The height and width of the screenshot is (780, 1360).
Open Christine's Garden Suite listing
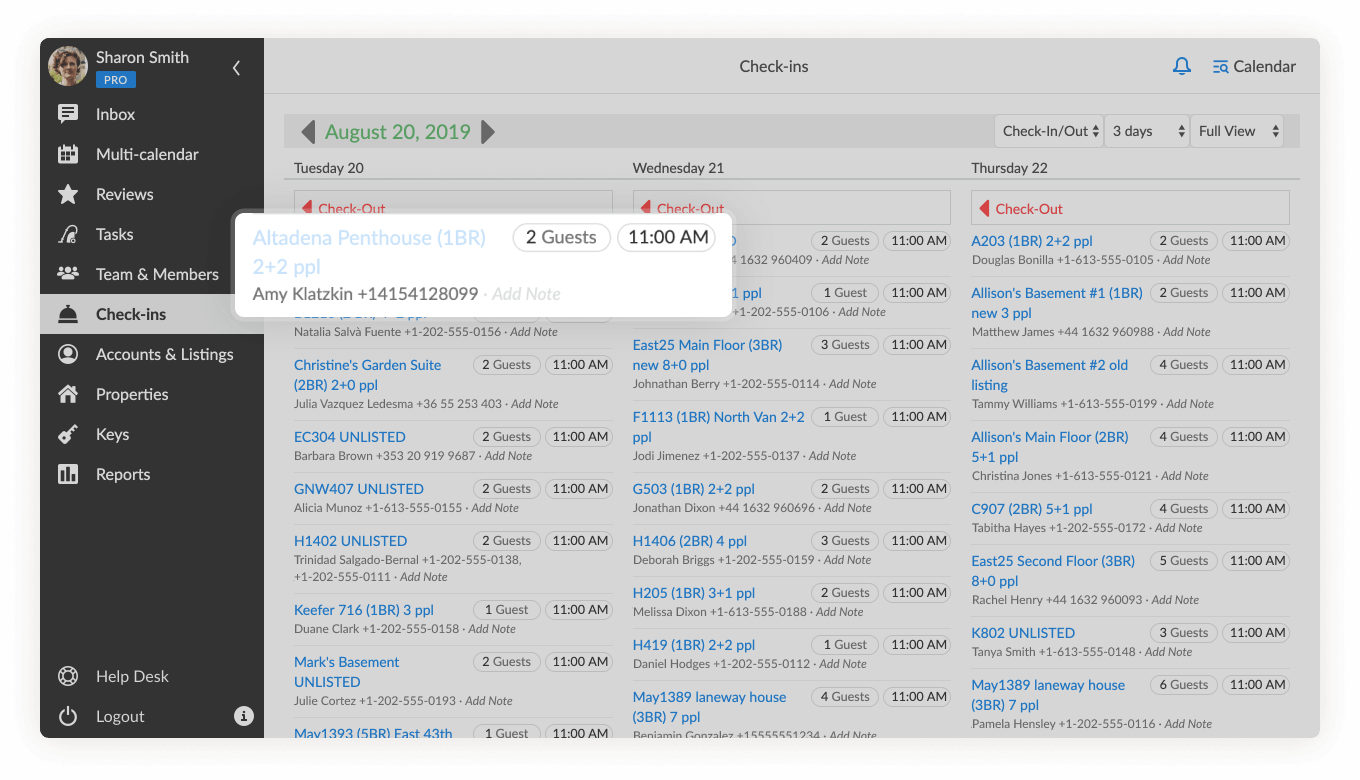click(368, 375)
